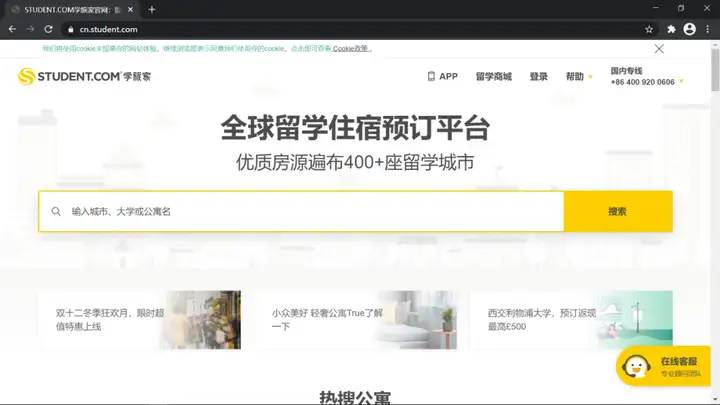Open the 西交利物浦大学 预订返现 promotion card
Screen dimensions: 720x405
pyautogui.click(x=571, y=320)
